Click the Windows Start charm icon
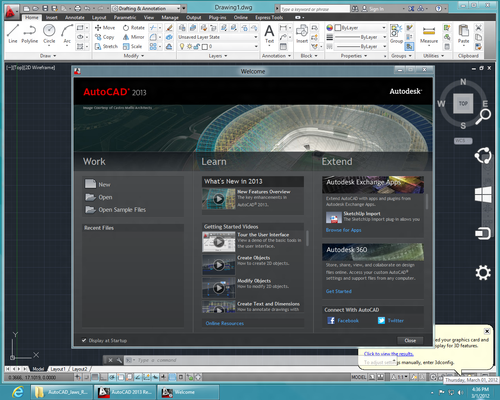Image resolution: width=500 pixels, height=400 pixels. click(483, 194)
